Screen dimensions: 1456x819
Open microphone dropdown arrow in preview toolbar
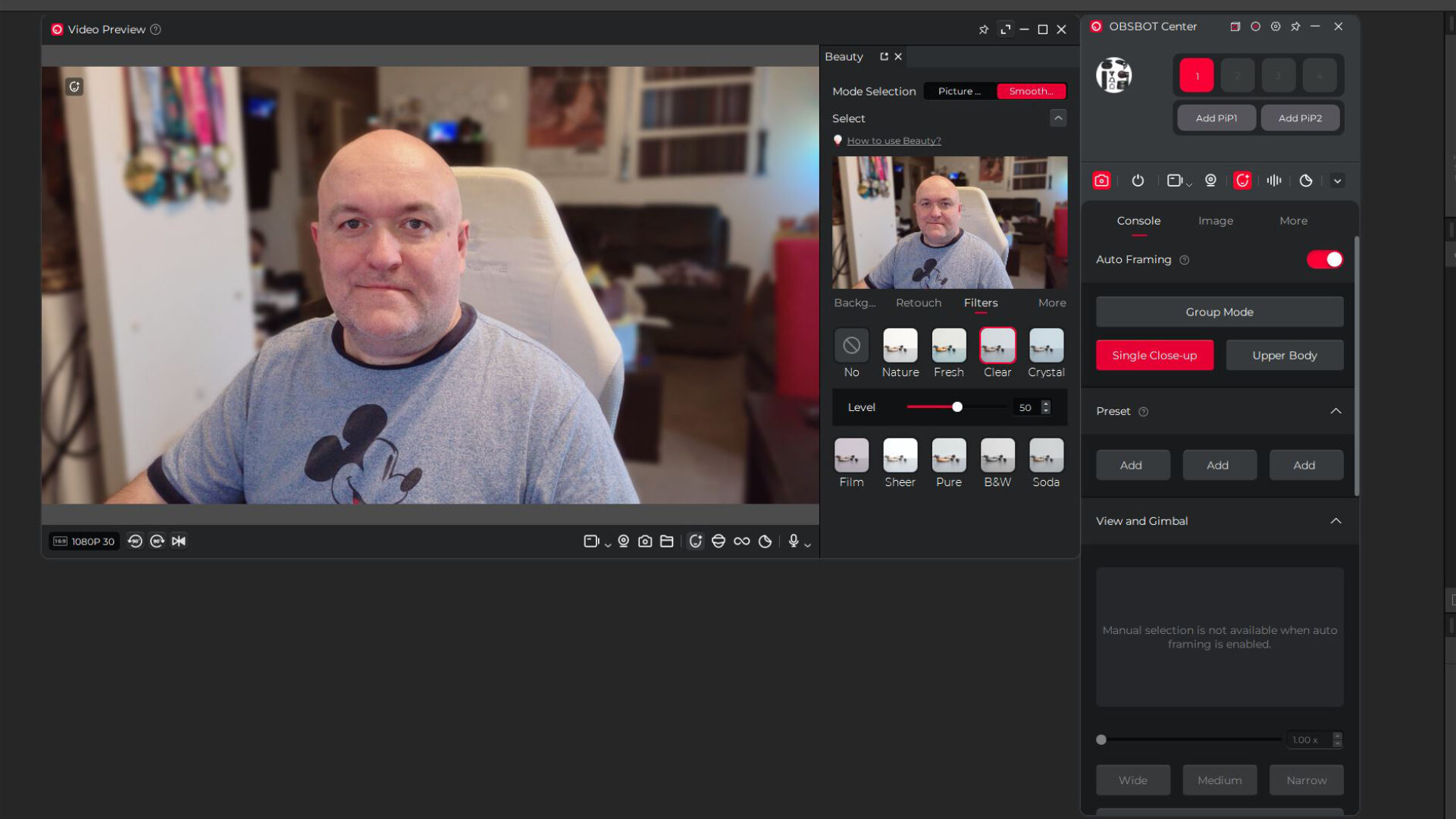pos(807,545)
